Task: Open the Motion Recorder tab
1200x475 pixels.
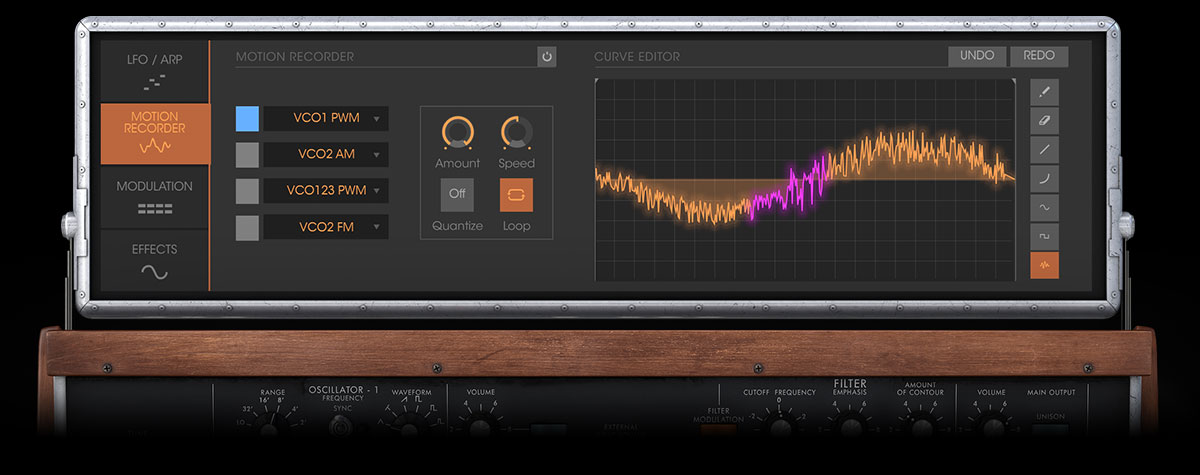Action: point(155,133)
